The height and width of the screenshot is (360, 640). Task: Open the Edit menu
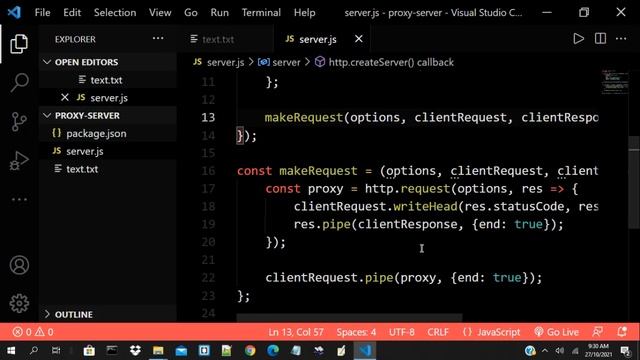[72, 13]
